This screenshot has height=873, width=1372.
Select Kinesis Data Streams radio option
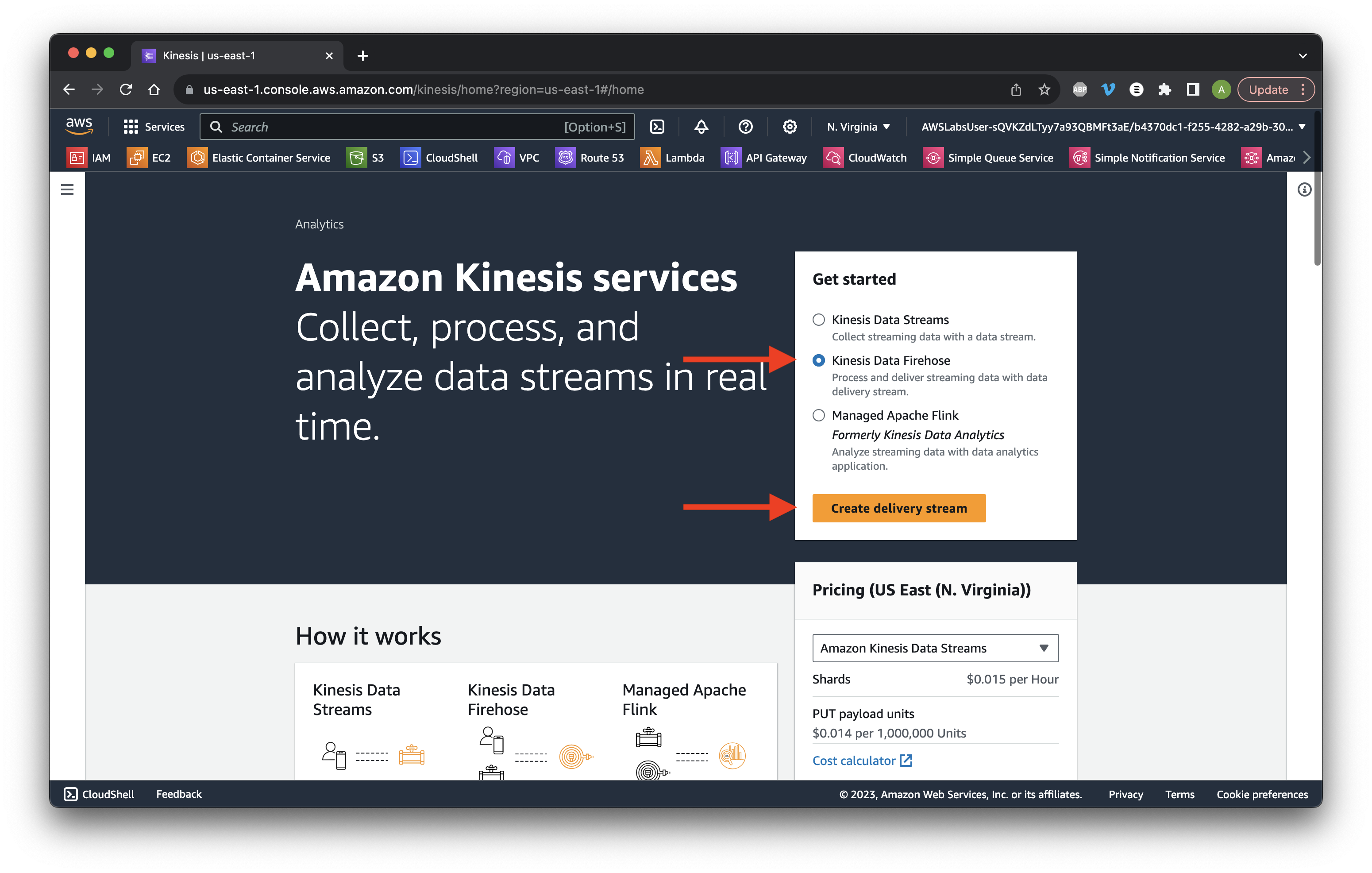(819, 320)
